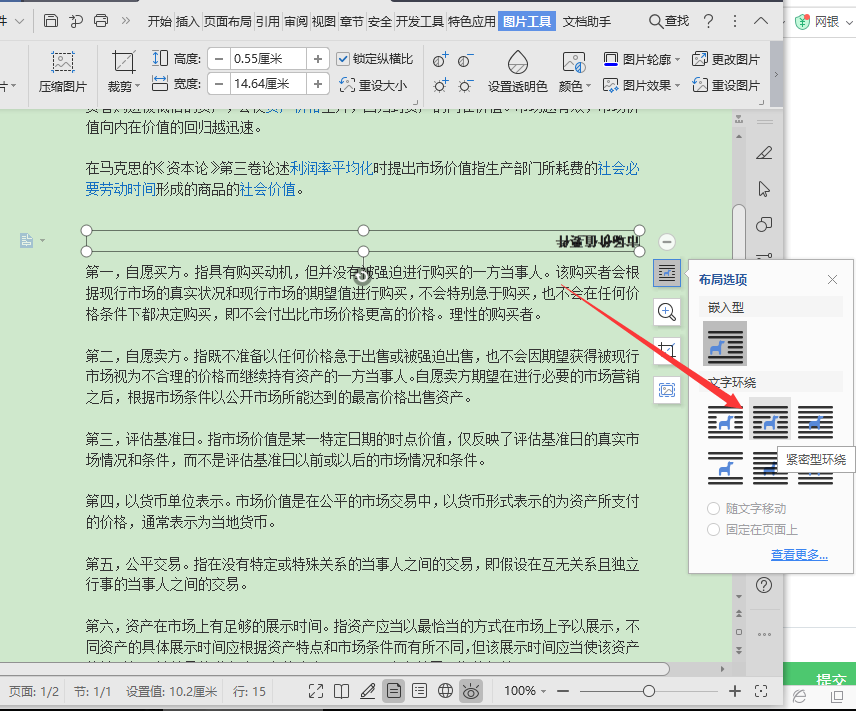Increase brightness with sun plus icon
Image resolution: width=856 pixels, height=711 pixels.
[x=441, y=85]
